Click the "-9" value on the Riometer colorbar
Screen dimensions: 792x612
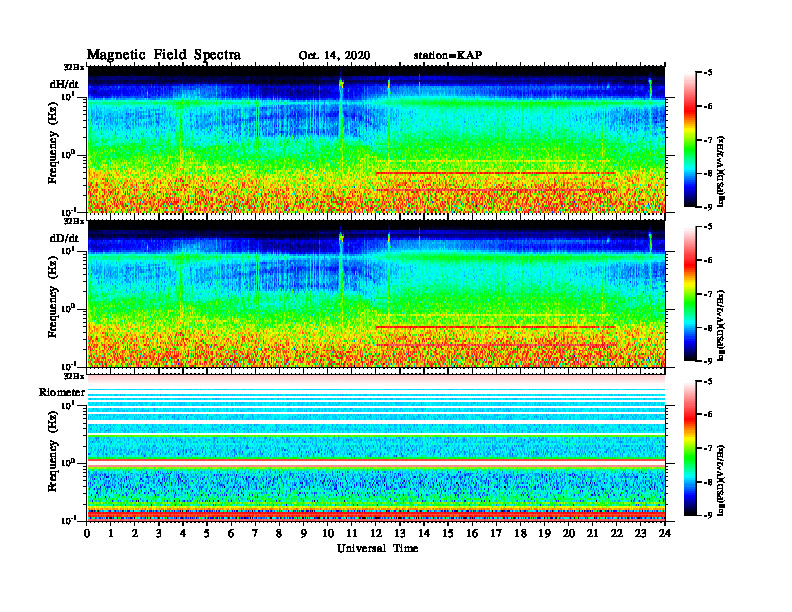coord(707,515)
